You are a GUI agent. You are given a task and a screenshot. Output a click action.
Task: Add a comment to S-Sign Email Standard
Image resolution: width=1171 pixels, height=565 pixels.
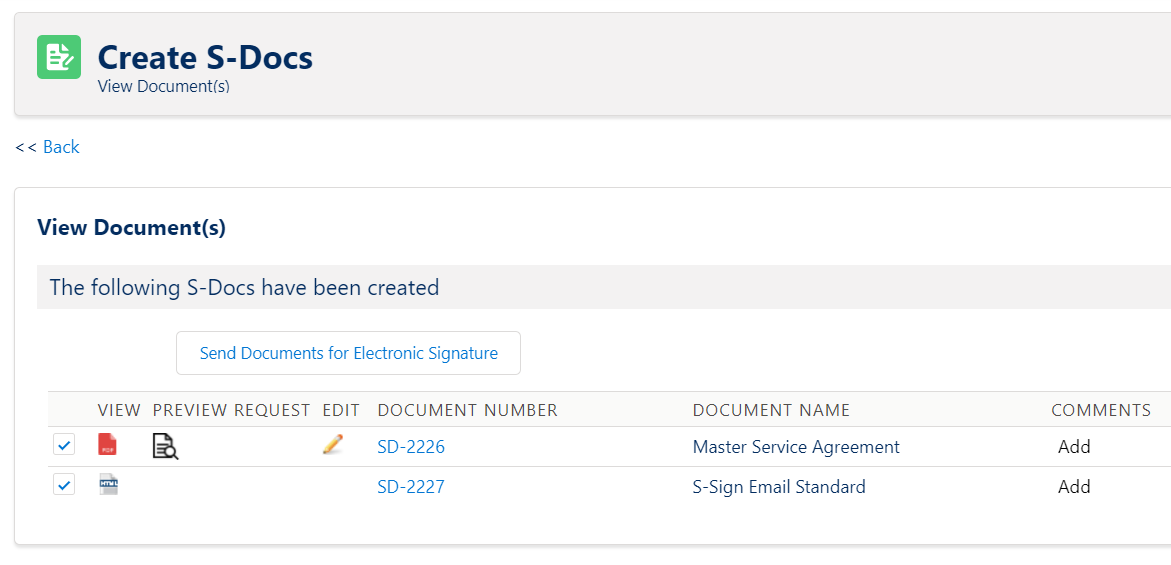(1074, 487)
